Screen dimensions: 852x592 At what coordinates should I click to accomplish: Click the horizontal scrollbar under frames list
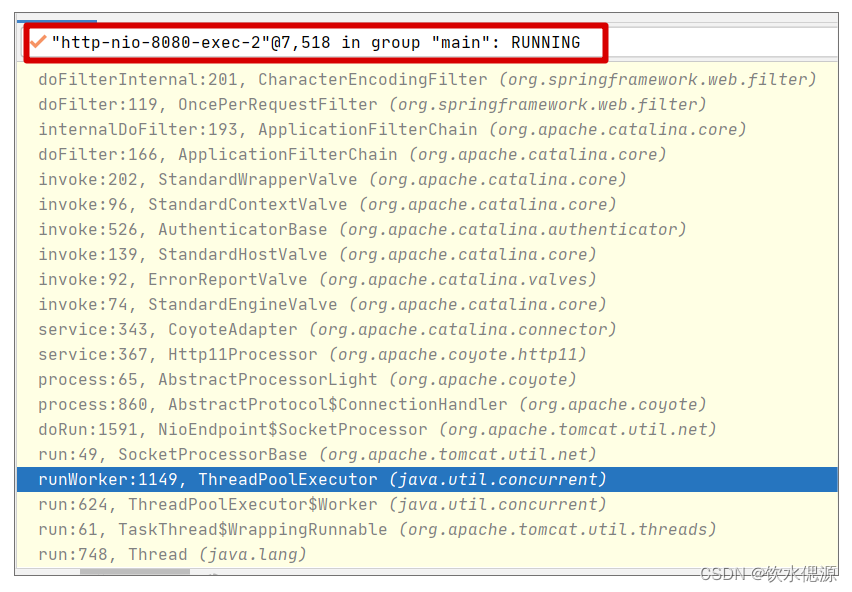tap(135, 571)
